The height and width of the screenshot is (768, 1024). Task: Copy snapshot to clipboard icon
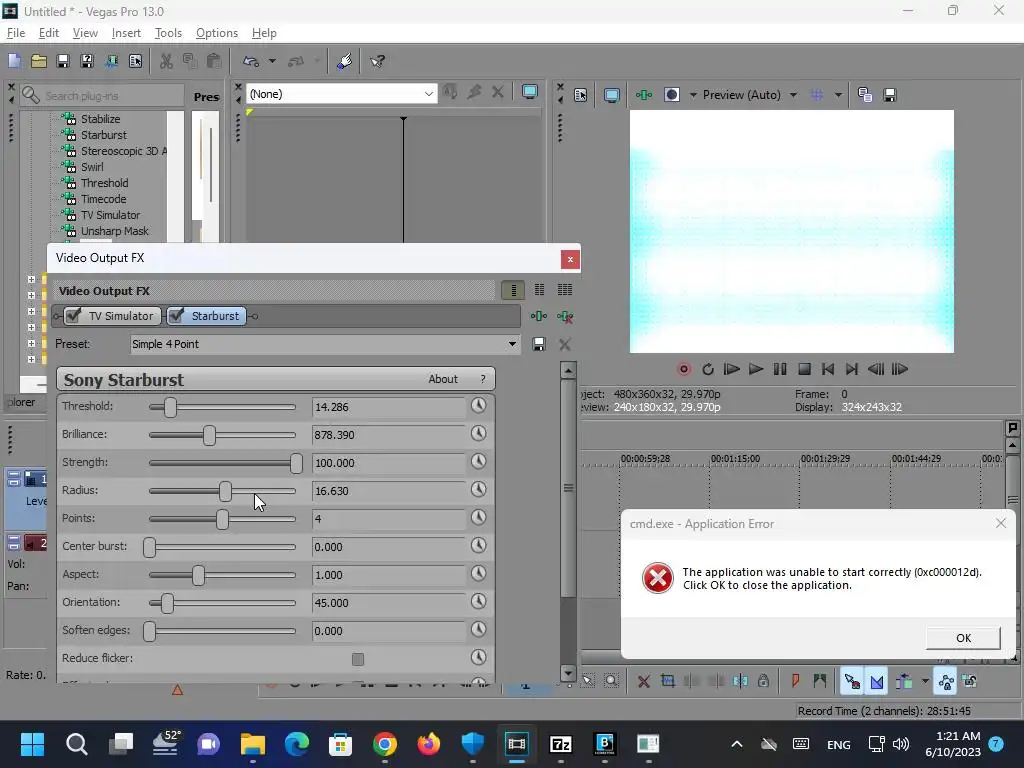[x=865, y=95]
